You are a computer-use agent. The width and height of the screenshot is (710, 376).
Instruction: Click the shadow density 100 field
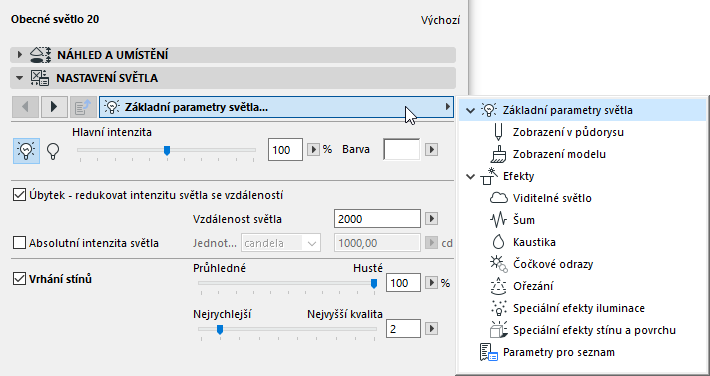point(403,283)
